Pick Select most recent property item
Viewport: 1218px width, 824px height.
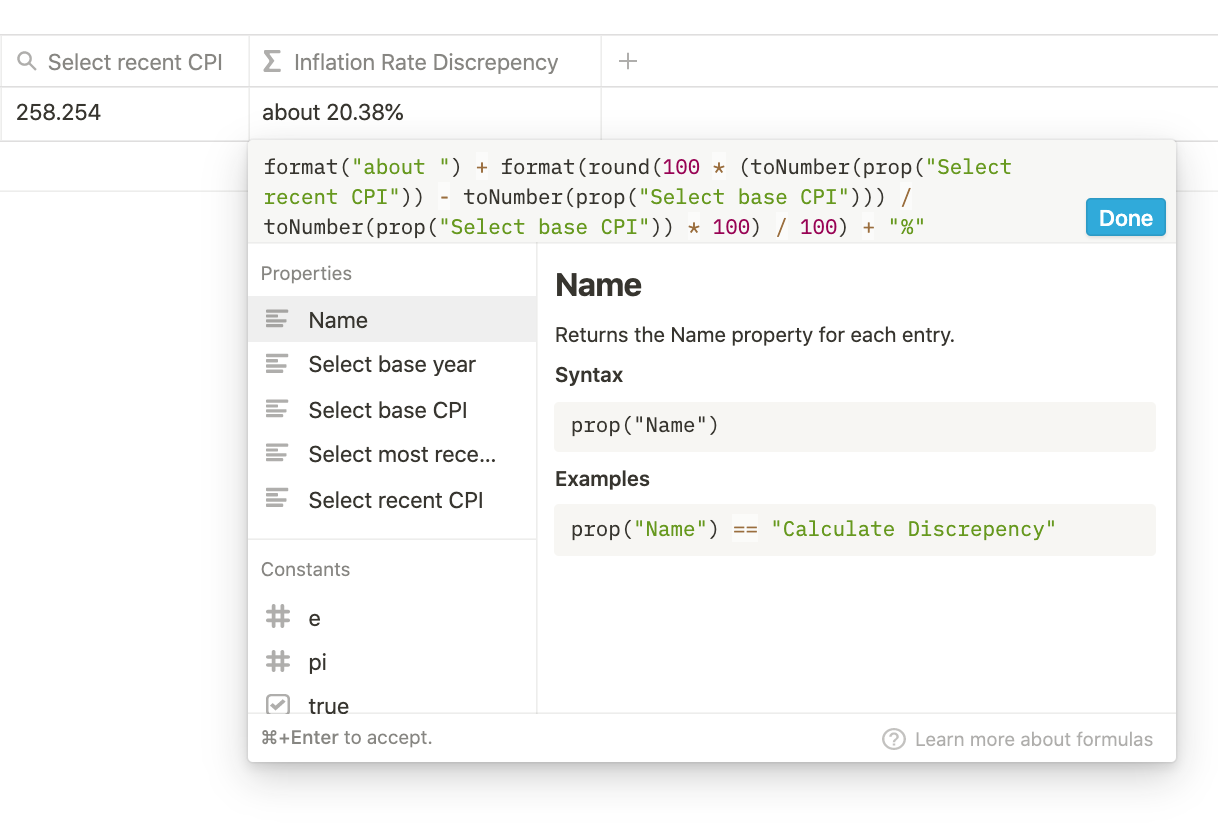coord(402,454)
